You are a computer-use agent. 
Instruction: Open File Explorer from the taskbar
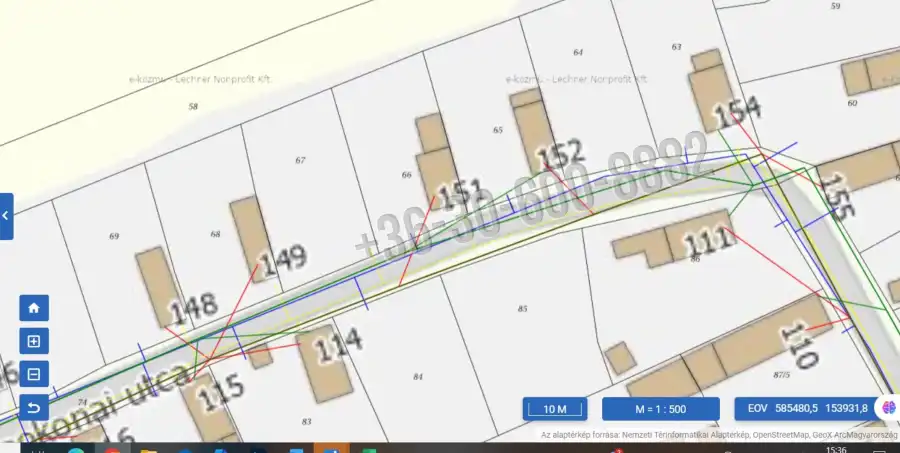(150, 450)
